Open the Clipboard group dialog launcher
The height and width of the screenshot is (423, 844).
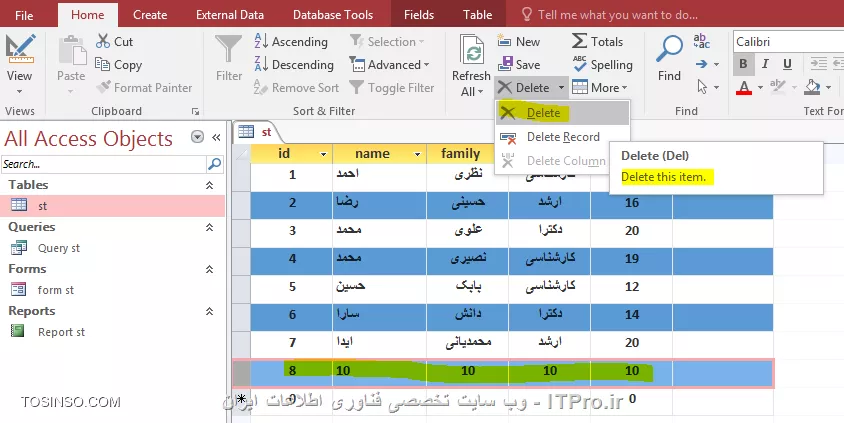coord(195,112)
